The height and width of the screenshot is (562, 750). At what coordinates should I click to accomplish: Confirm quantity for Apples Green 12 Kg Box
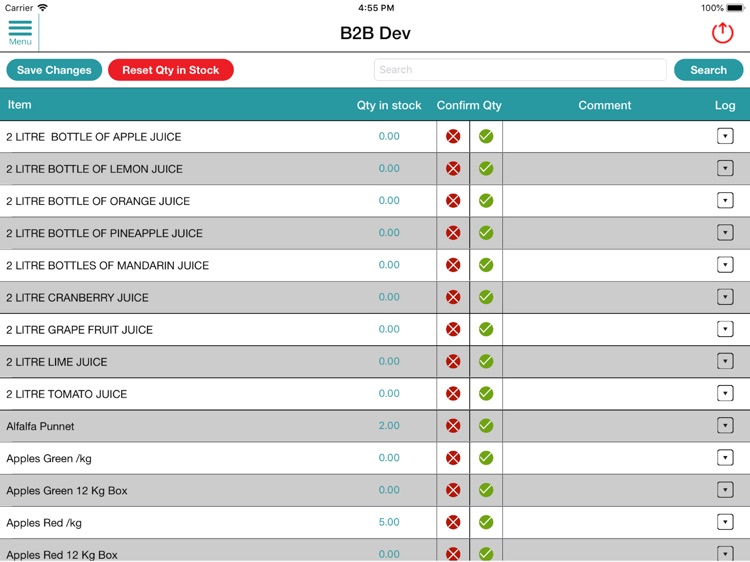click(486, 490)
